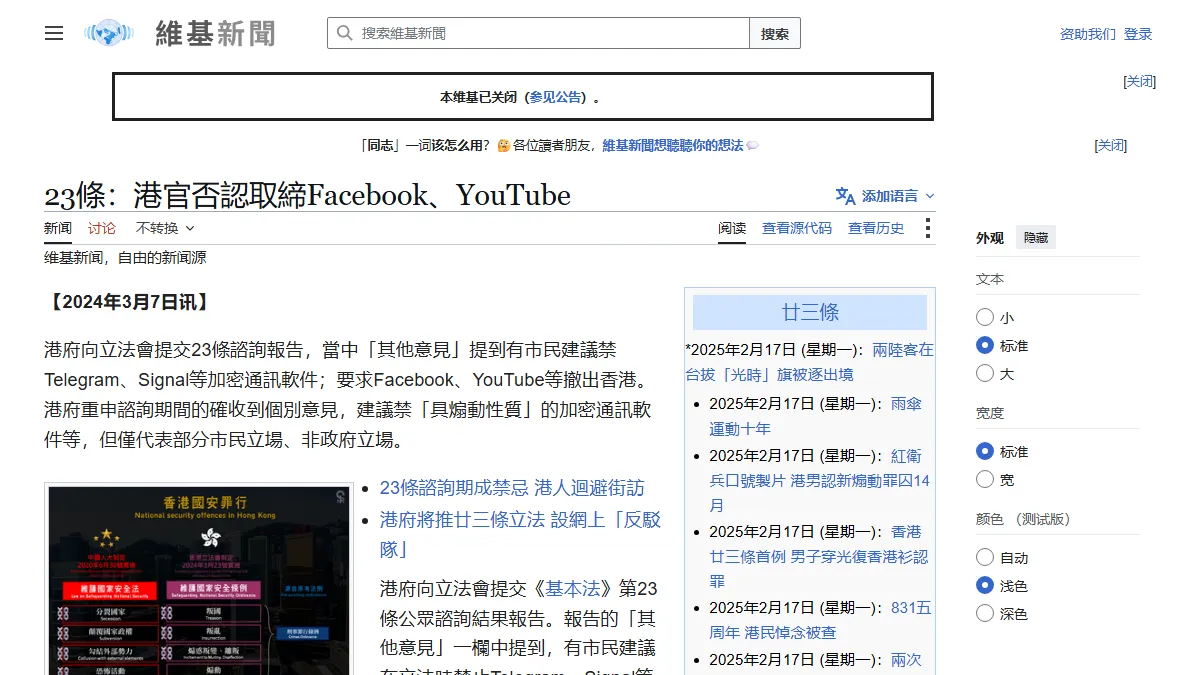Click the article title 23條：港官否認取締Facebook、YouTube
1200x675 pixels.
(307, 195)
